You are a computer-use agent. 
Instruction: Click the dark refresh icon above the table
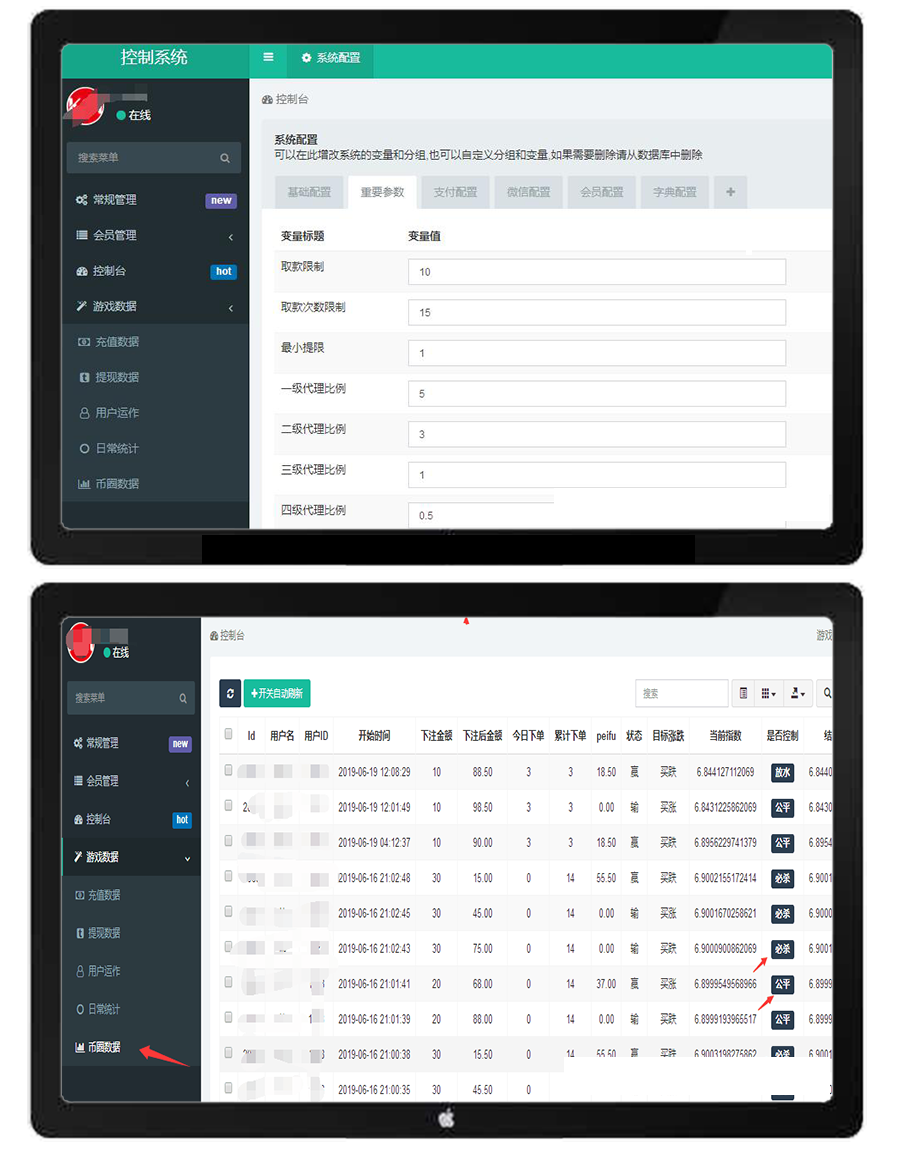point(230,693)
